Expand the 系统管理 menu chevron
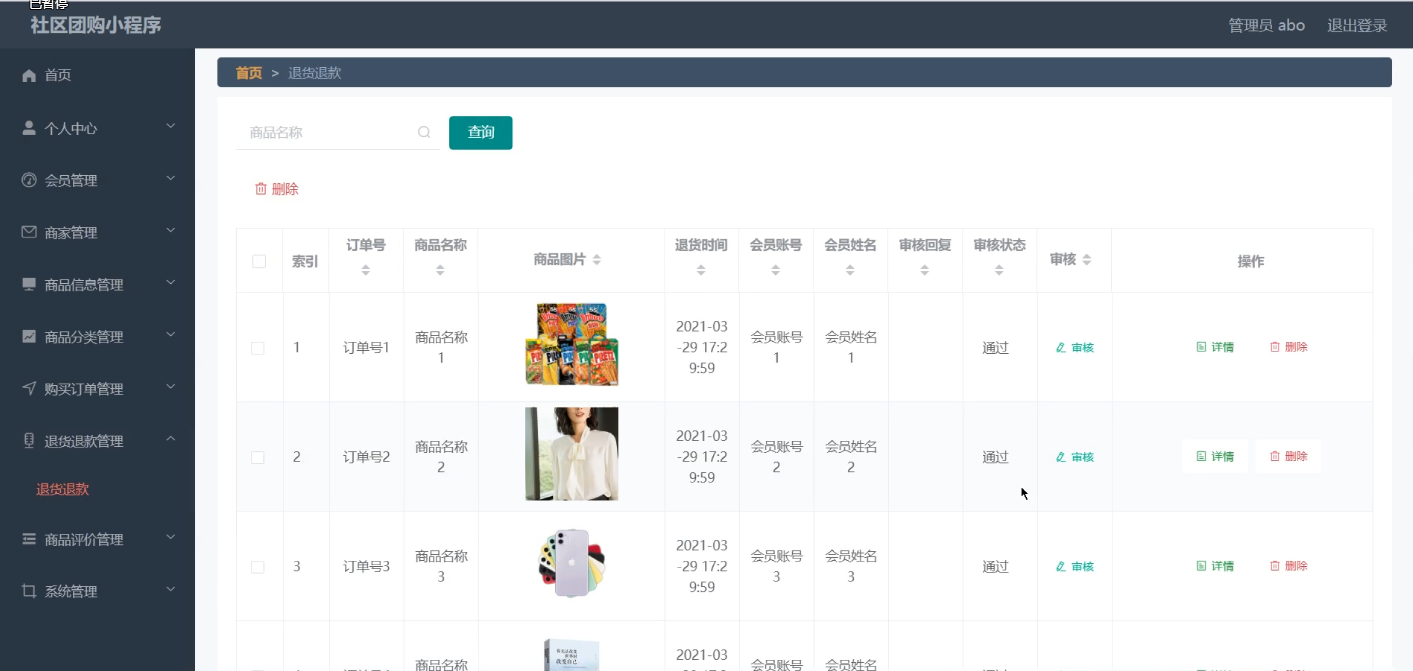 coord(170,589)
